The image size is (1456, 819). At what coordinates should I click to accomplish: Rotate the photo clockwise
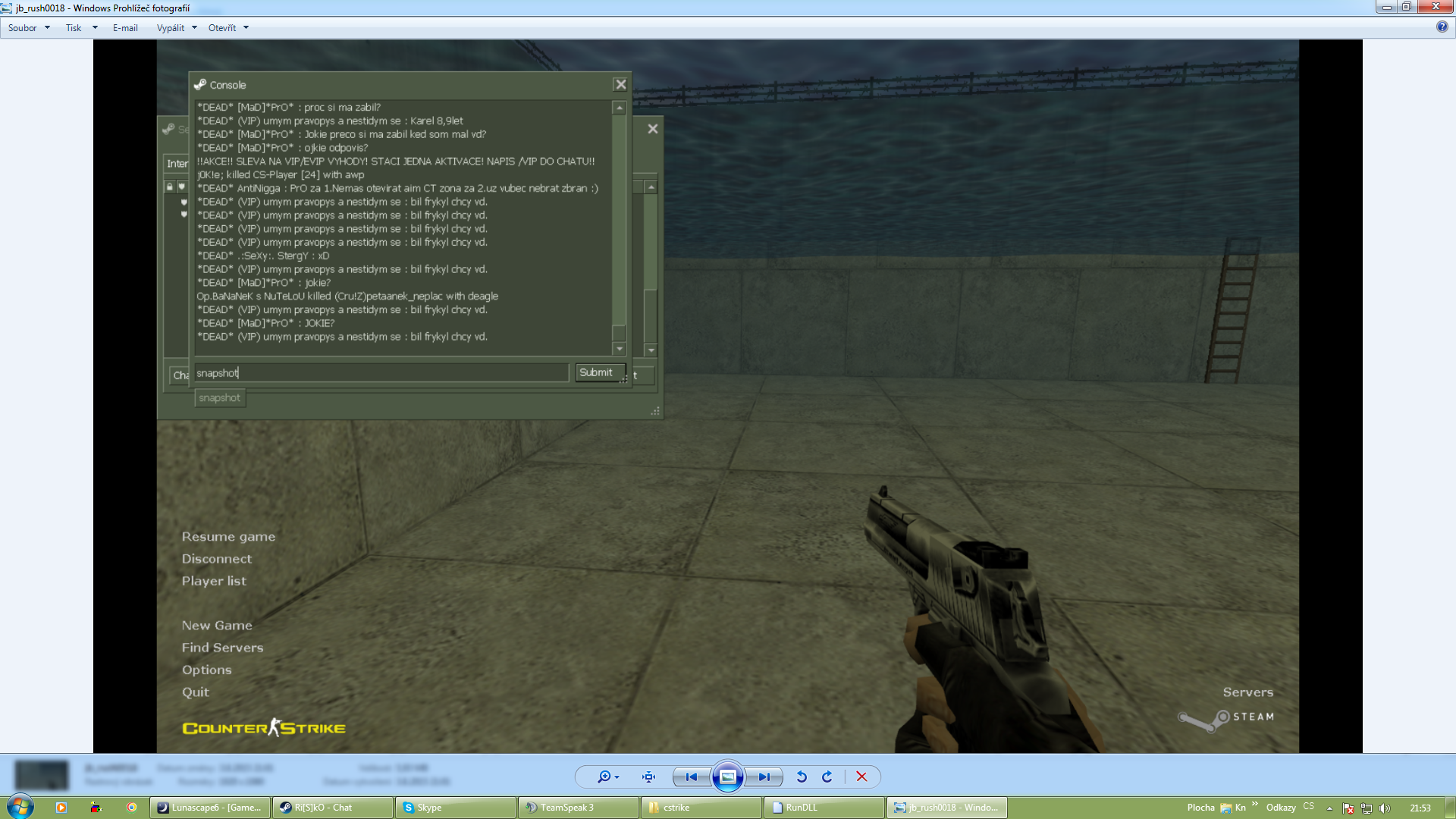[x=827, y=777]
